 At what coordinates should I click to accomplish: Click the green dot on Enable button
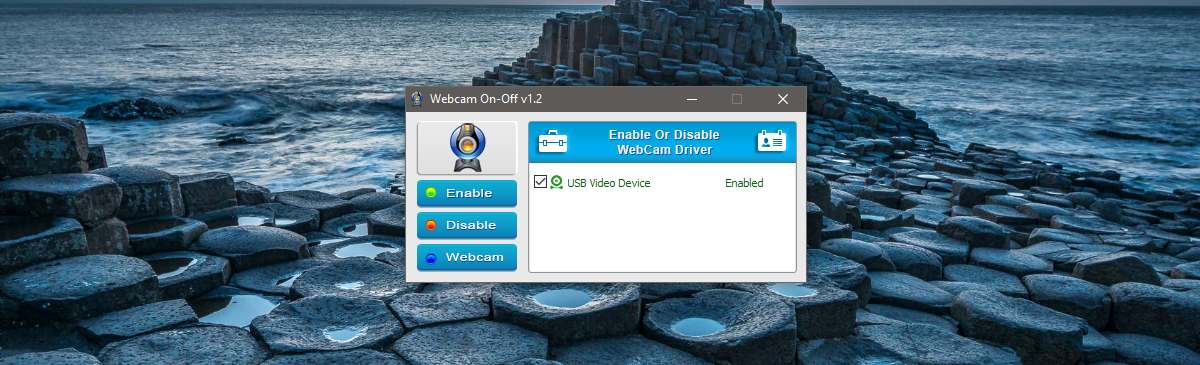tap(431, 194)
